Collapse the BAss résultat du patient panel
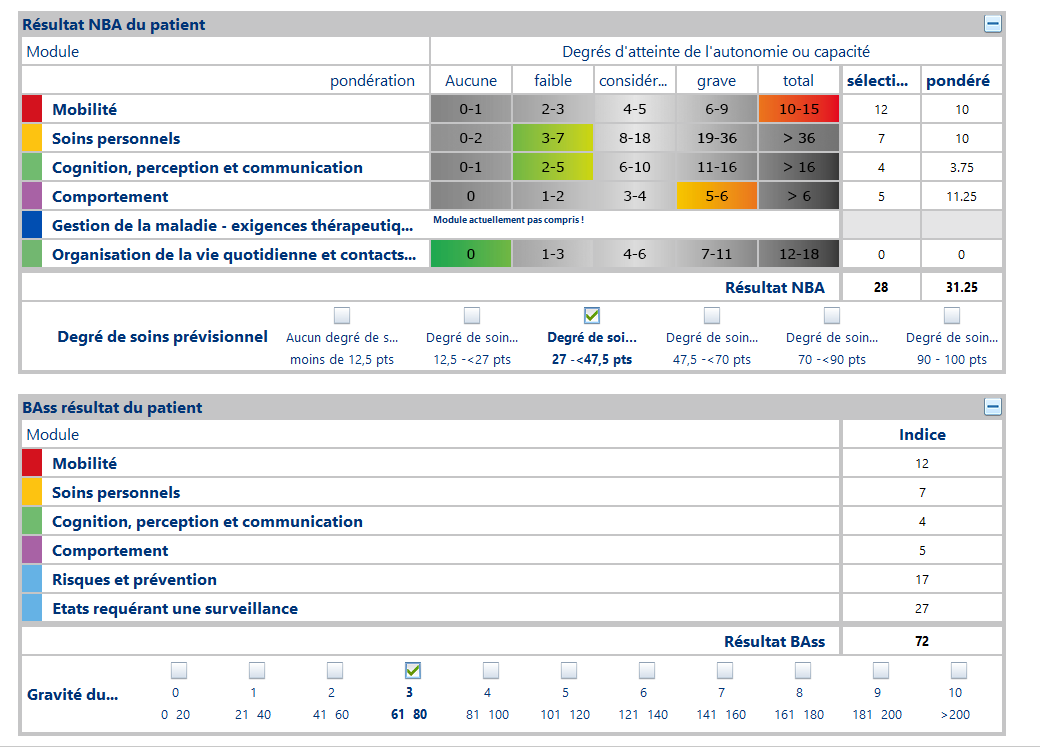1040x747 pixels. click(992, 407)
